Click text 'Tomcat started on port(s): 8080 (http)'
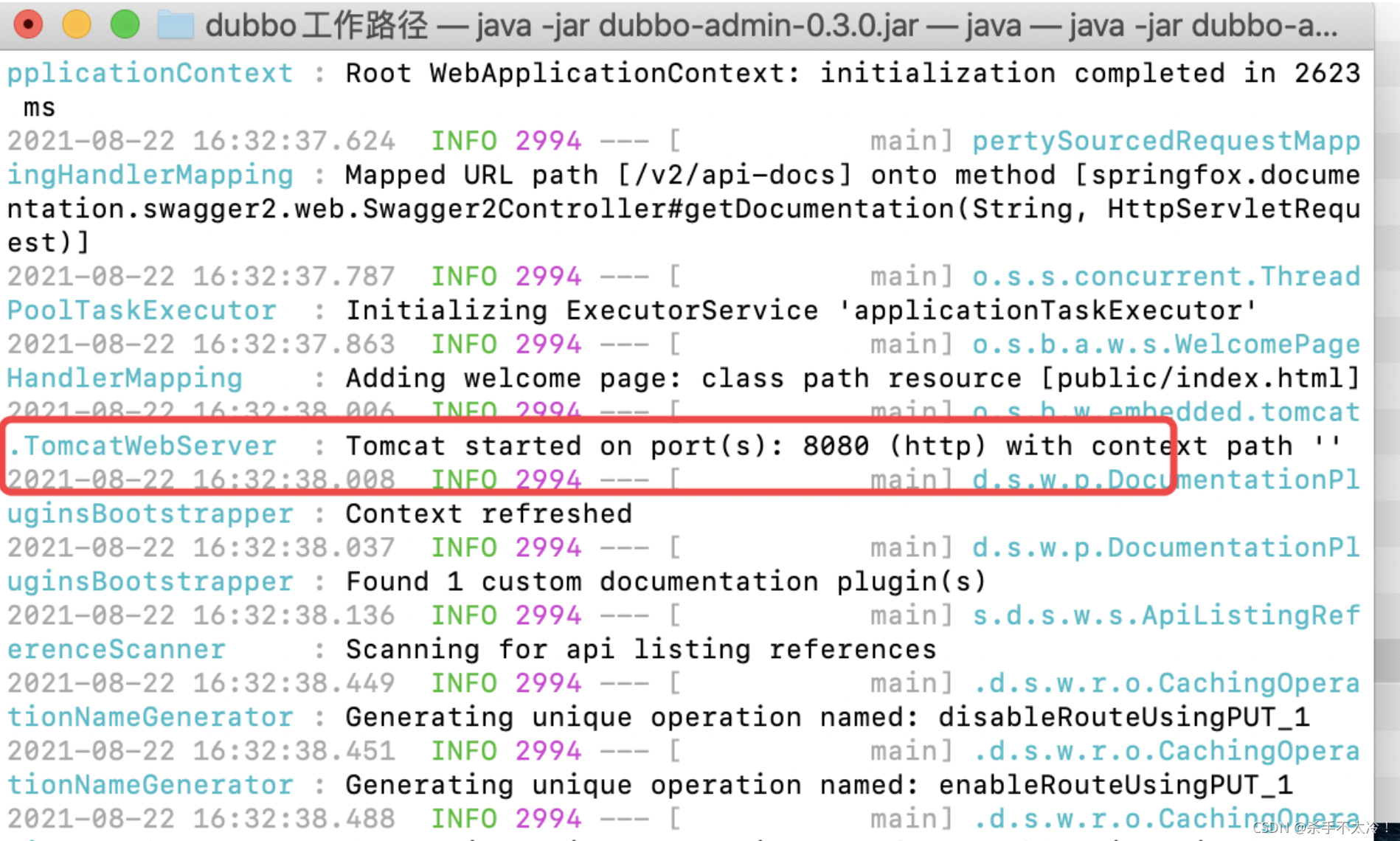The image size is (1400, 841). click(x=666, y=446)
